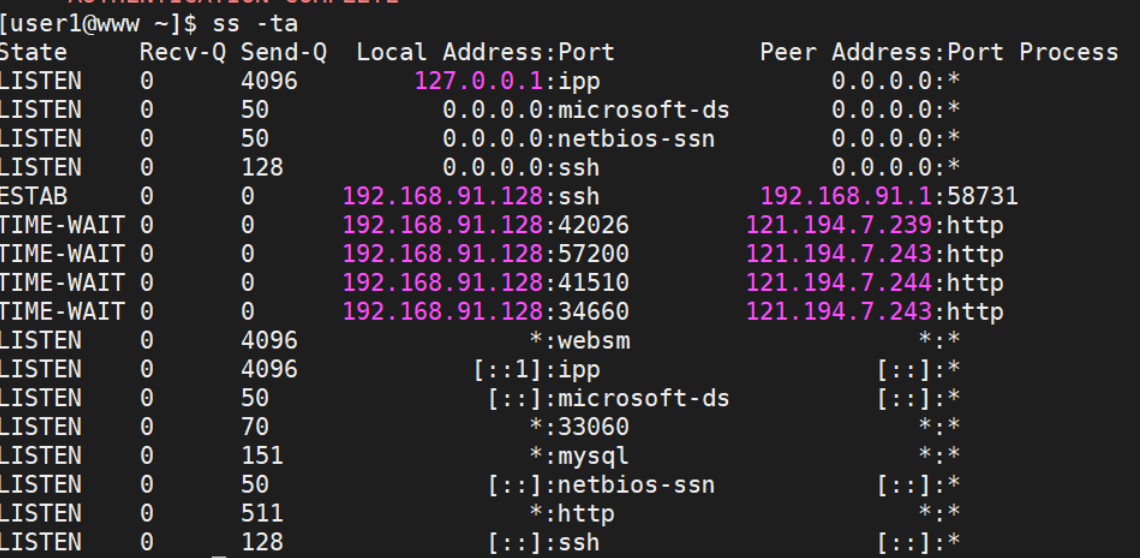The width and height of the screenshot is (1140, 558).
Task: Click the Send-Q value 151
Action: (262, 456)
